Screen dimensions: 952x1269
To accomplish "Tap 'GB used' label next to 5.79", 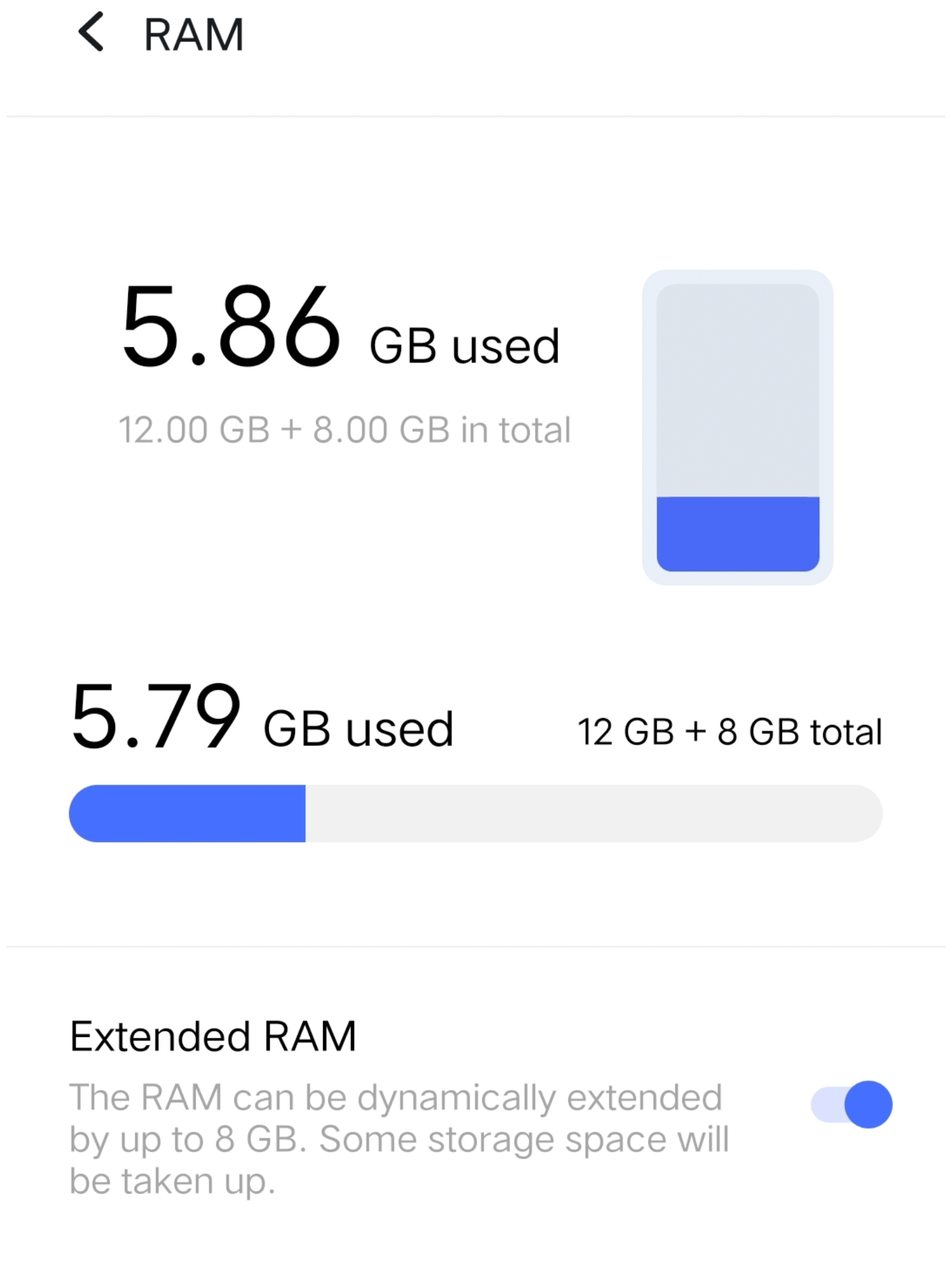I will point(358,729).
